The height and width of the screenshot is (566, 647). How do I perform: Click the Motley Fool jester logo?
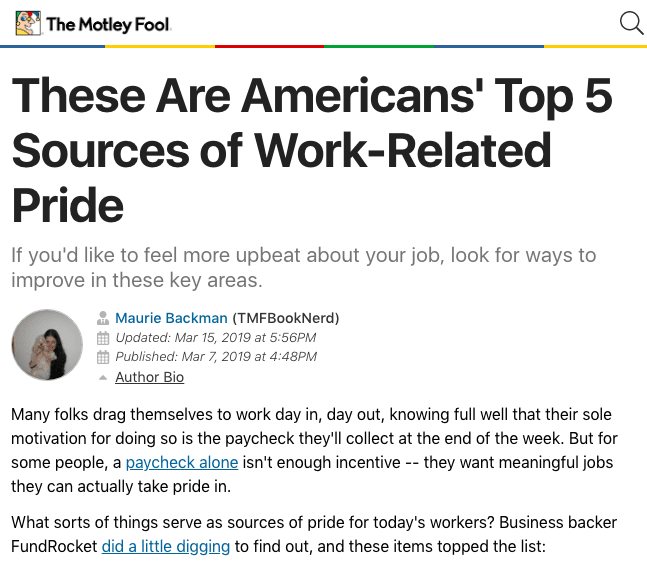pyautogui.click(x=28, y=23)
